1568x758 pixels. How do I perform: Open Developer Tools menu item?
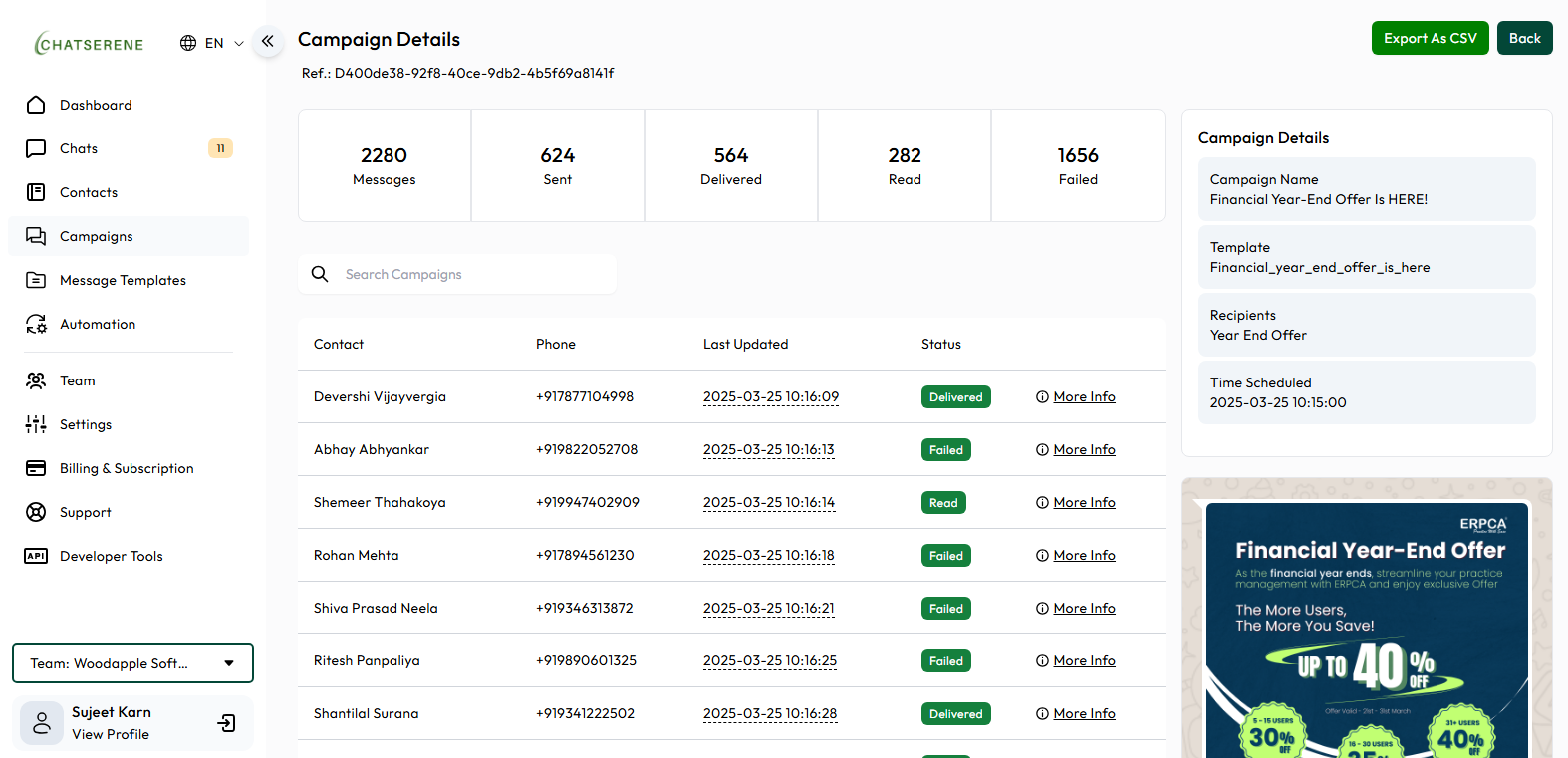pos(129,556)
